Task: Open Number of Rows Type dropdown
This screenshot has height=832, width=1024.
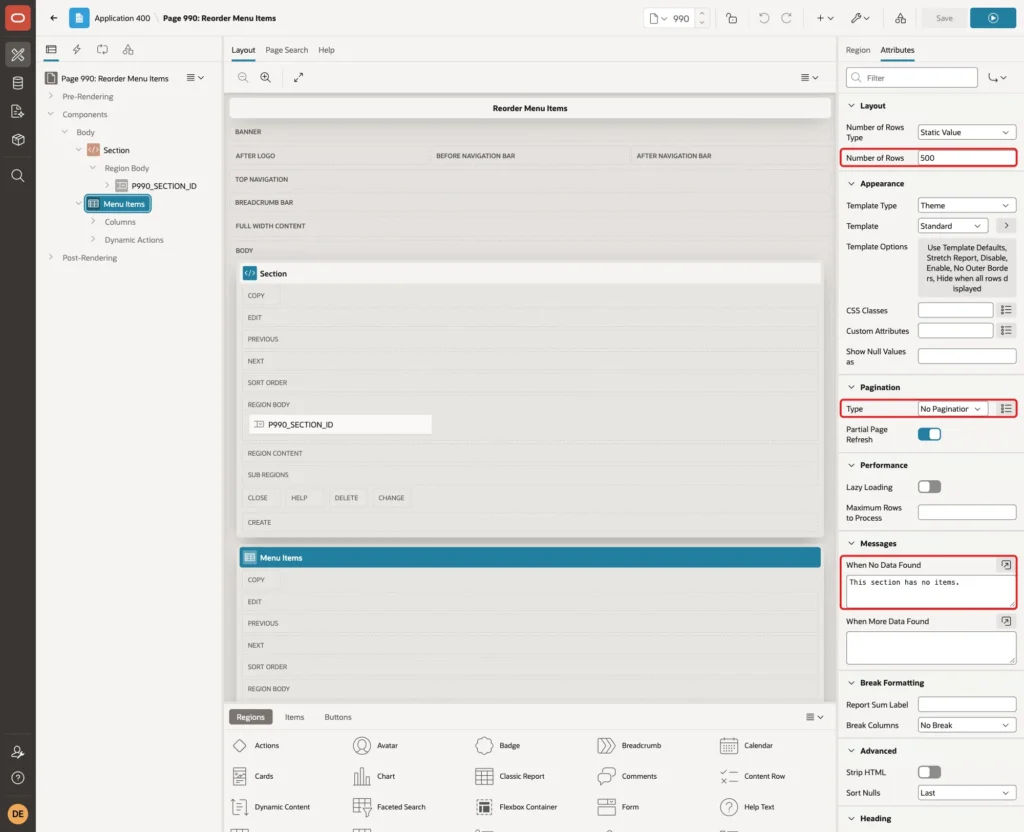Action: 967,133
